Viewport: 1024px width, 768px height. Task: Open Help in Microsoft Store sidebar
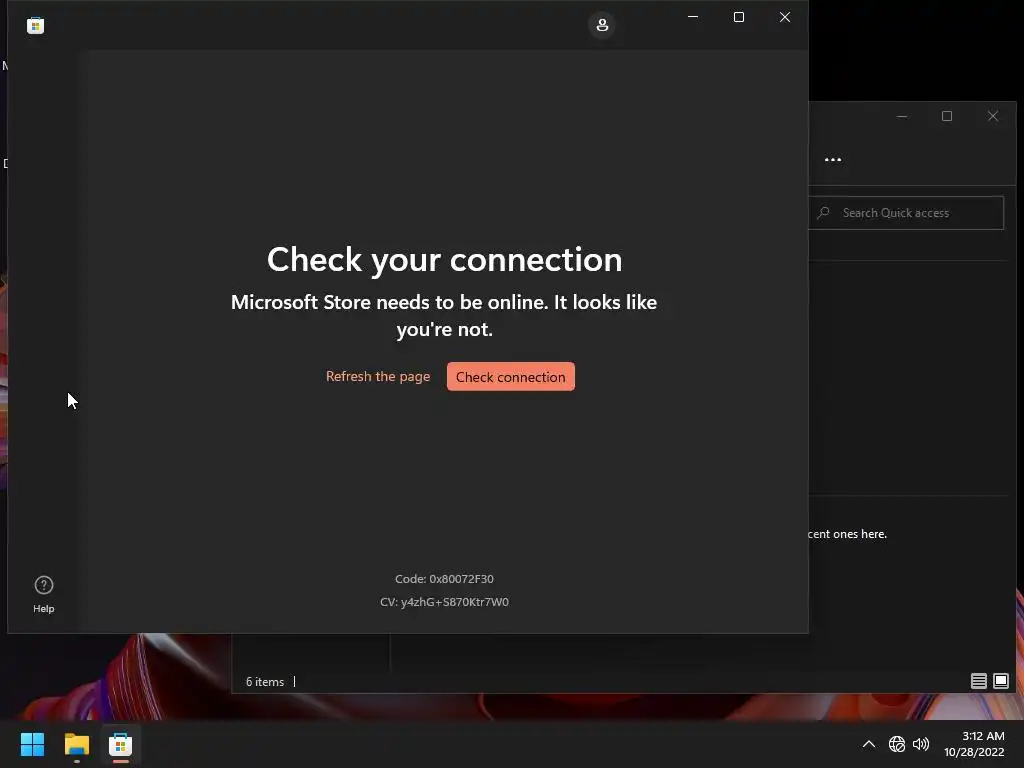pyautogui.click(x=44, y=594)
